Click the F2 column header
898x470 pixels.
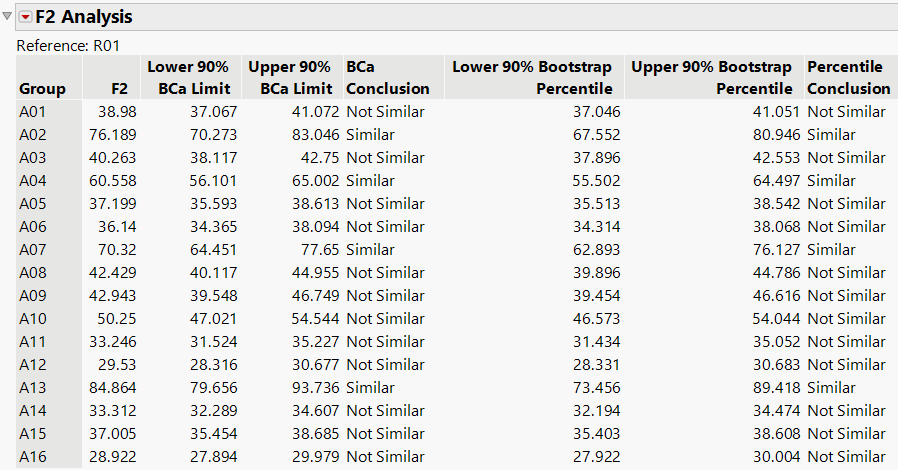click(x=124, y=88)
